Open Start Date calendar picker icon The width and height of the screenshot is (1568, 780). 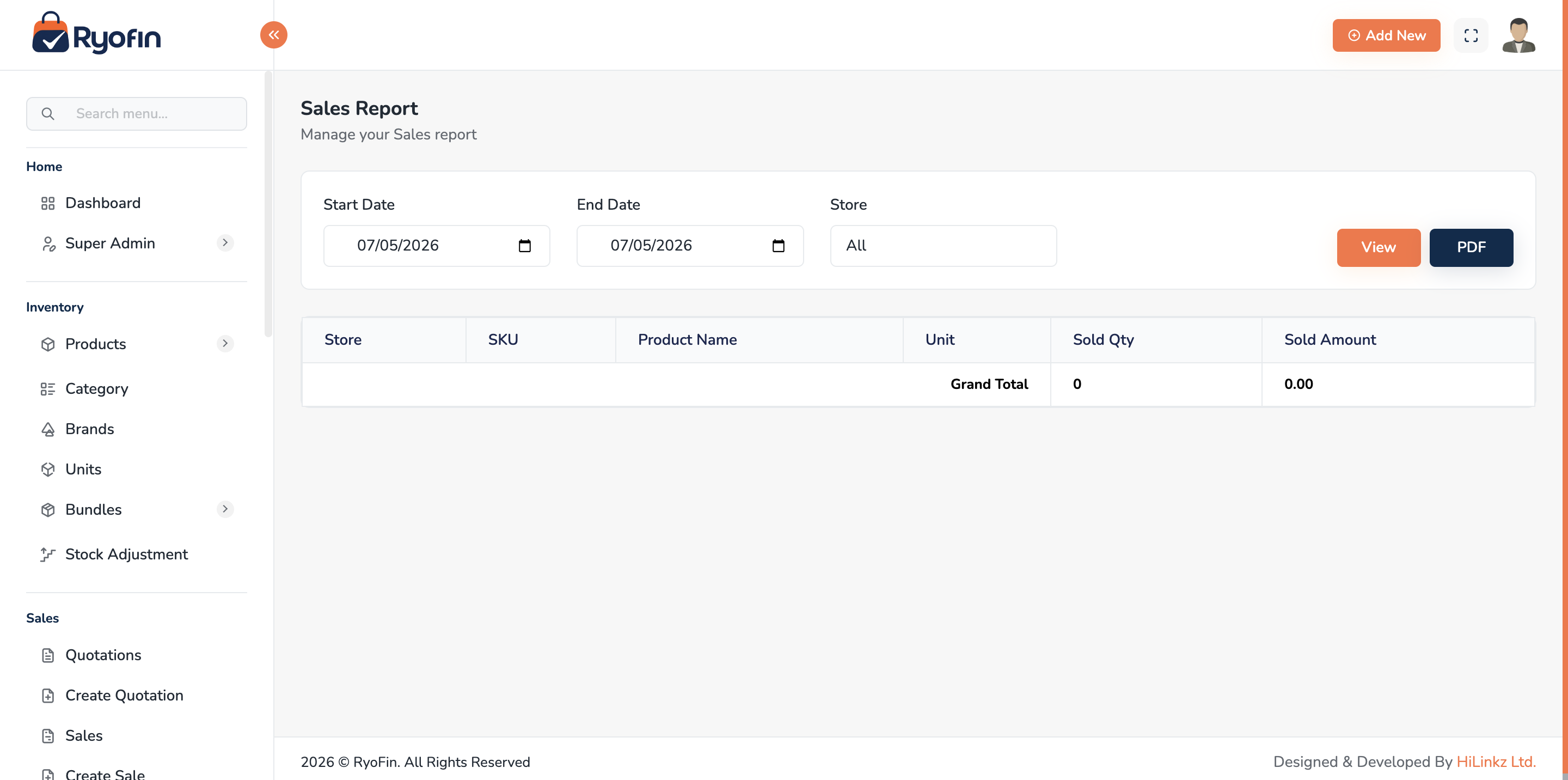pyautogui.click(x=524, y=246)
